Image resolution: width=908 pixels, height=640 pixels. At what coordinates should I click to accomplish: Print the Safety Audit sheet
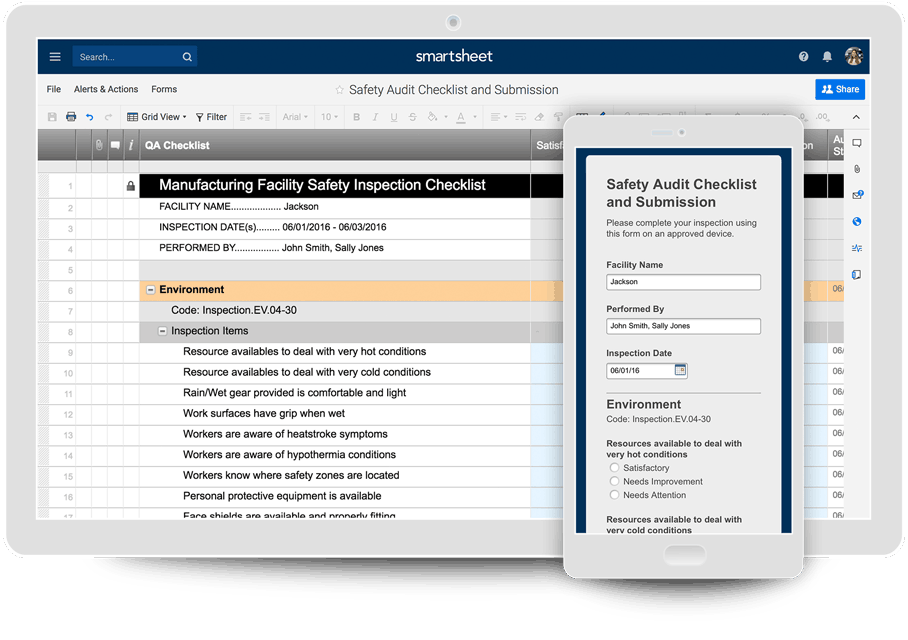coord(70,117)
